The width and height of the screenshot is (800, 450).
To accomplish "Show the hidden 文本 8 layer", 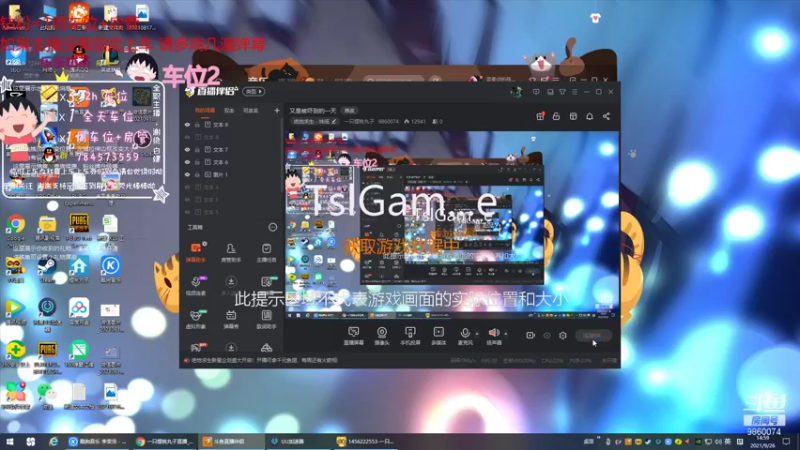I will [187, 137].
